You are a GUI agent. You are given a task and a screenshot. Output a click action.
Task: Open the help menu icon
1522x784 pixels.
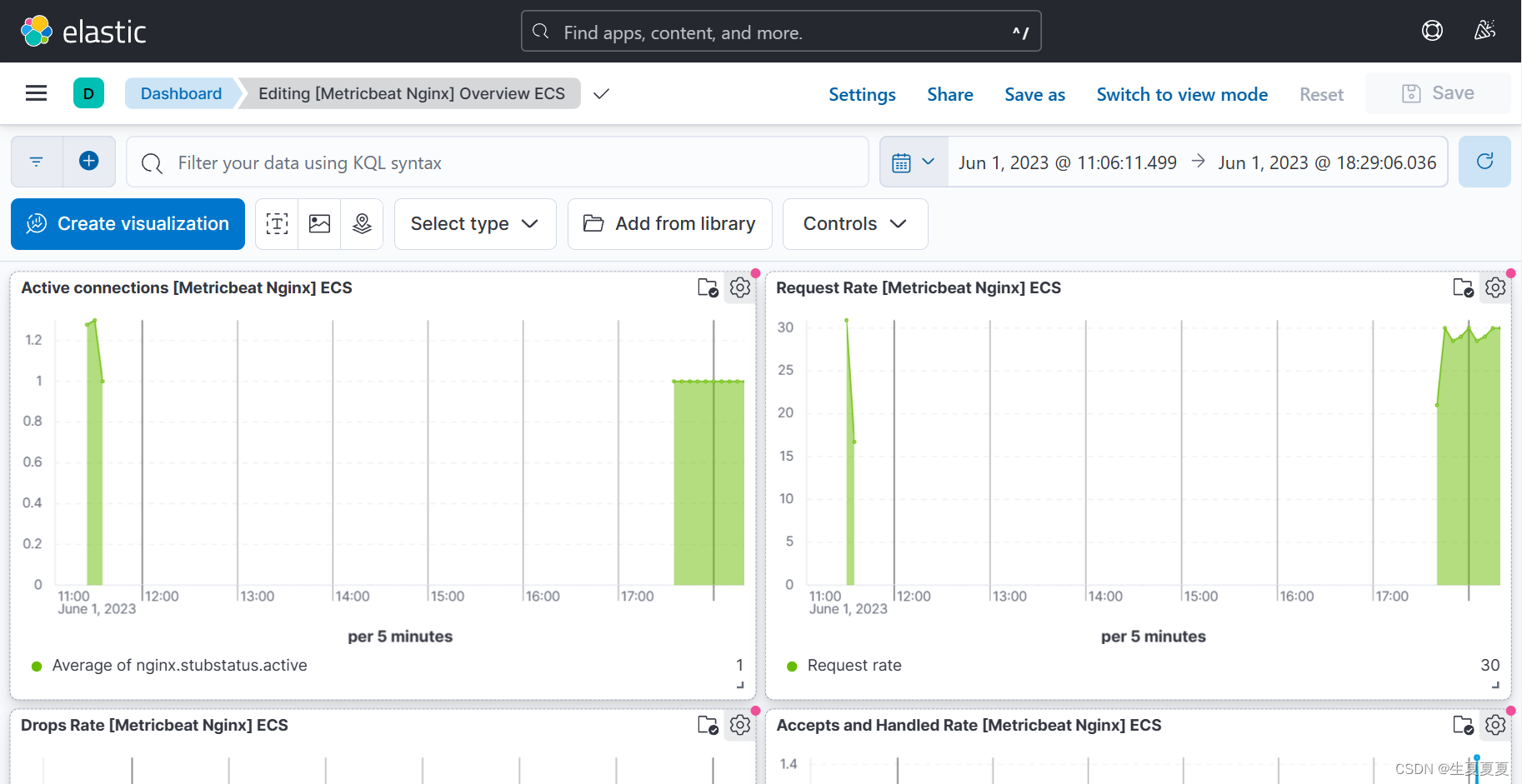coord(1432,31)
